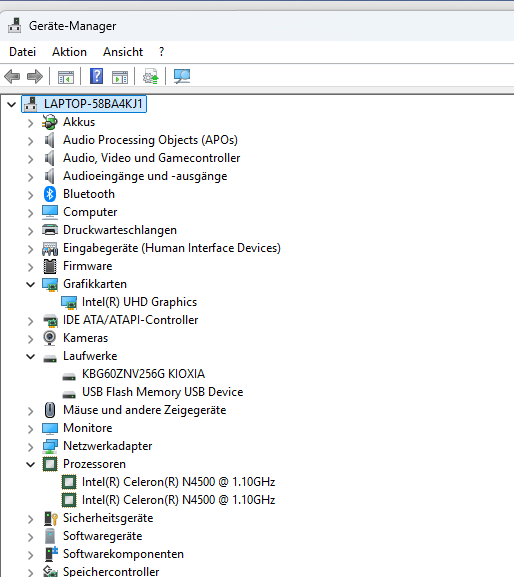Click the Geräte-Manager title bar icon

pos(15,25)
